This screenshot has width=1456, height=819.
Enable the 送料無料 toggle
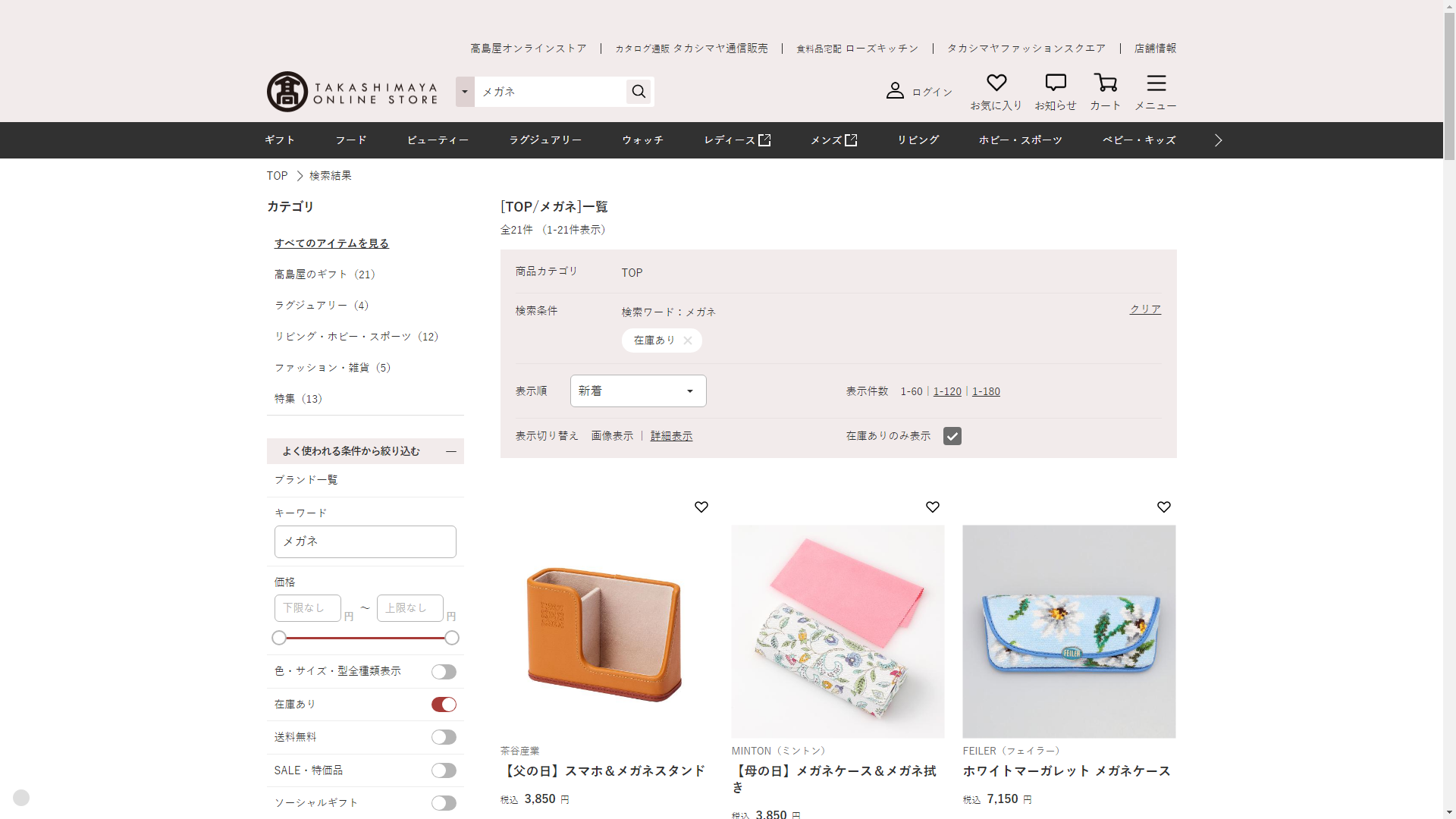(444, 737)
